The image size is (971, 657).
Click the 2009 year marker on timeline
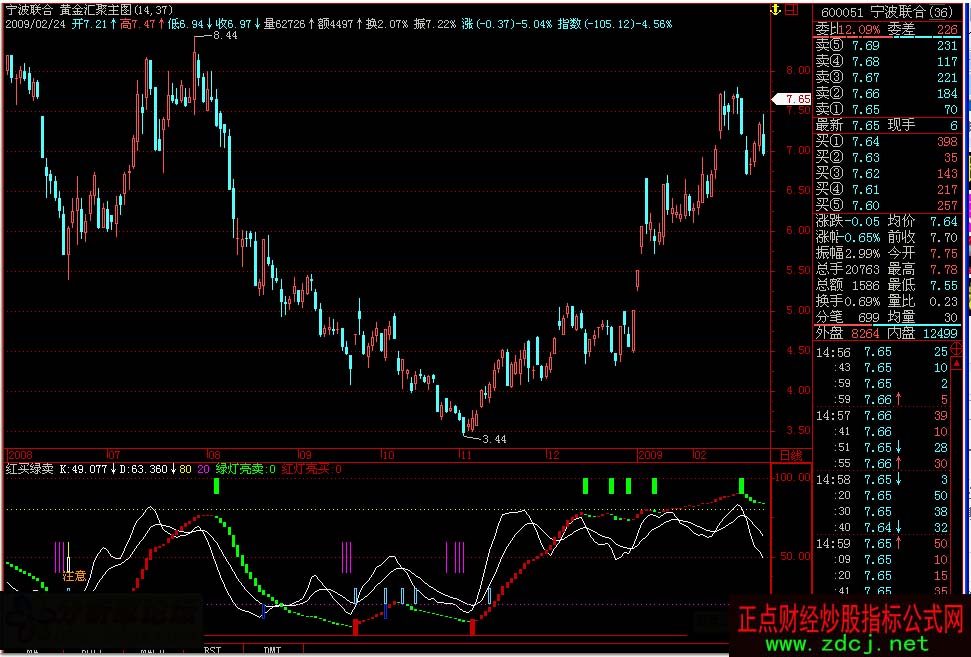click(651, 454)
